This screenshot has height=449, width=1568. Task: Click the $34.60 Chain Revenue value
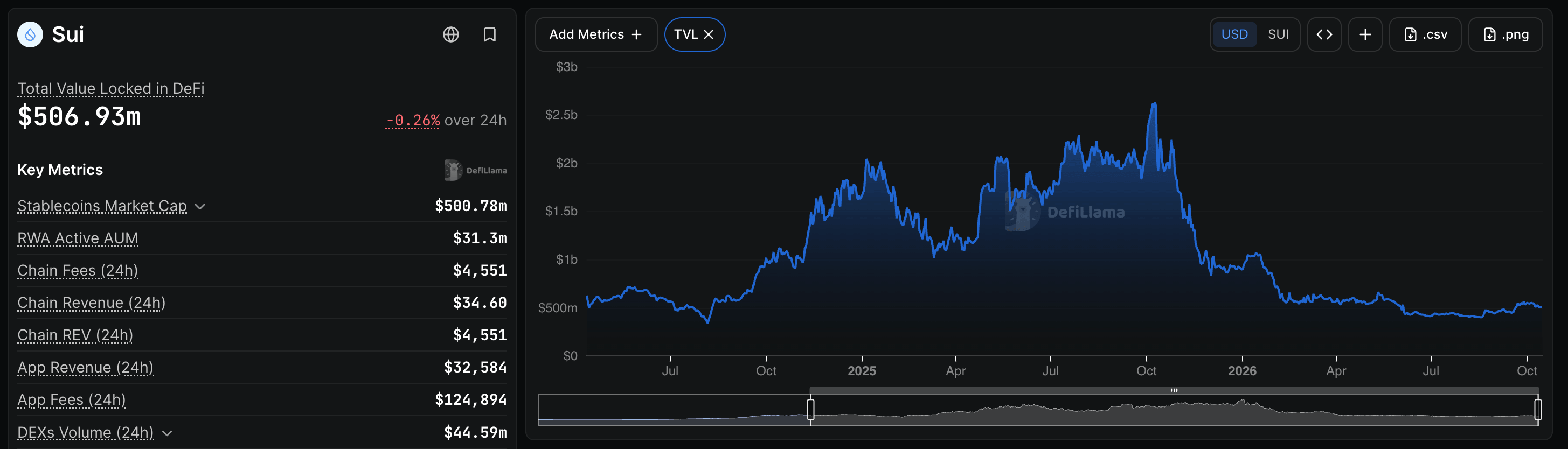tap(480, 303)
